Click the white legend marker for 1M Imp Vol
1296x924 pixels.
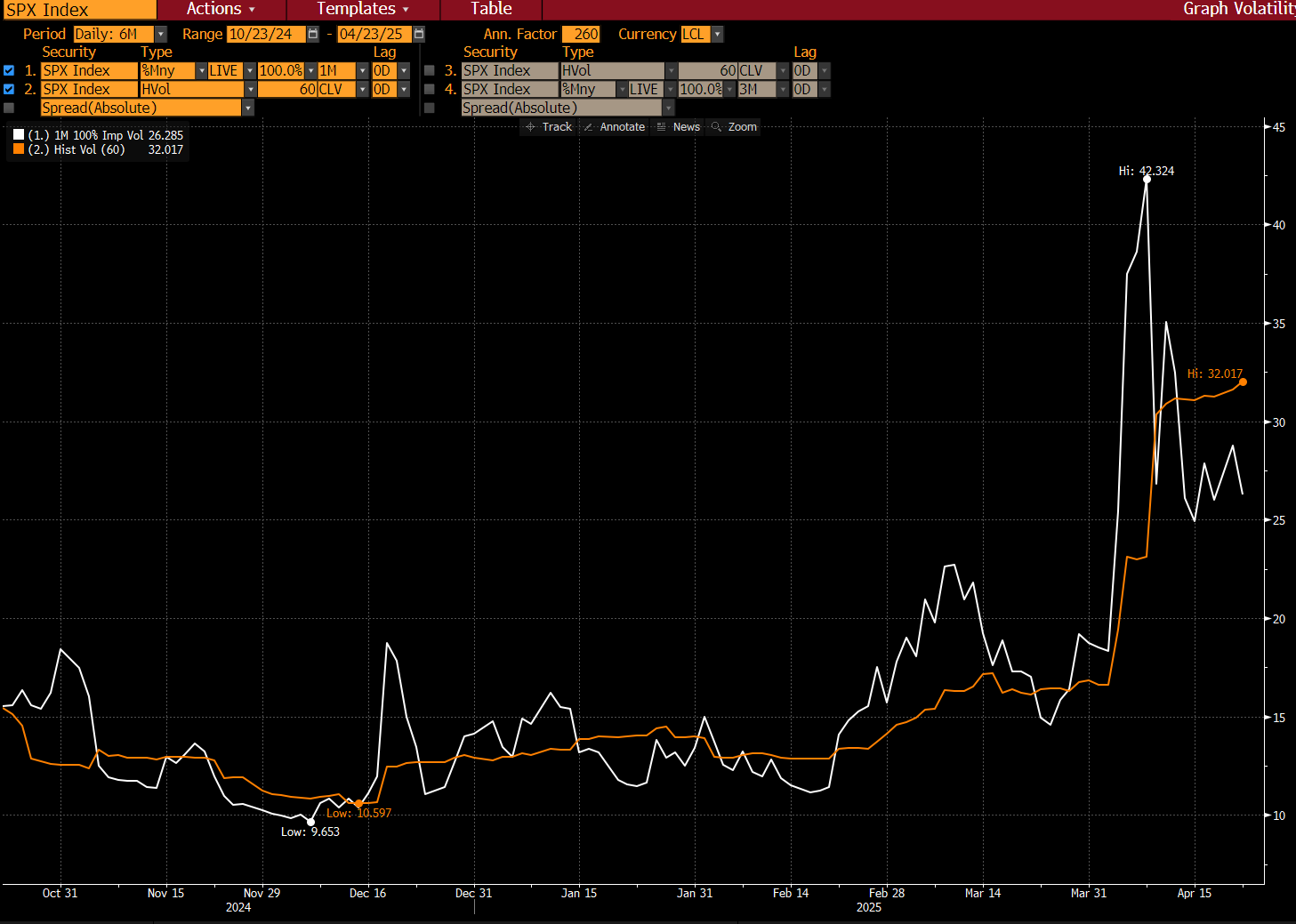(19, 135)
